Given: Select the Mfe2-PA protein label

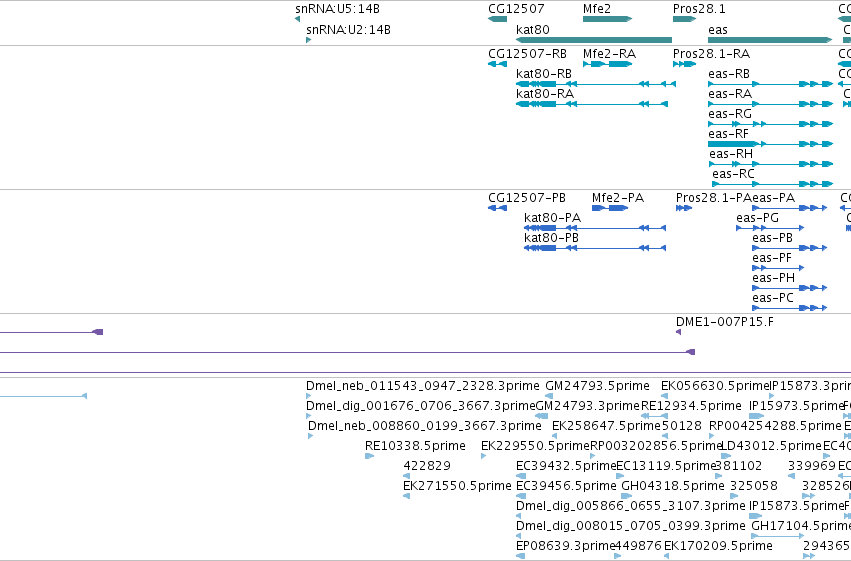Looking at the screenshot, I should pyautogui.click(x=618, y=197).
